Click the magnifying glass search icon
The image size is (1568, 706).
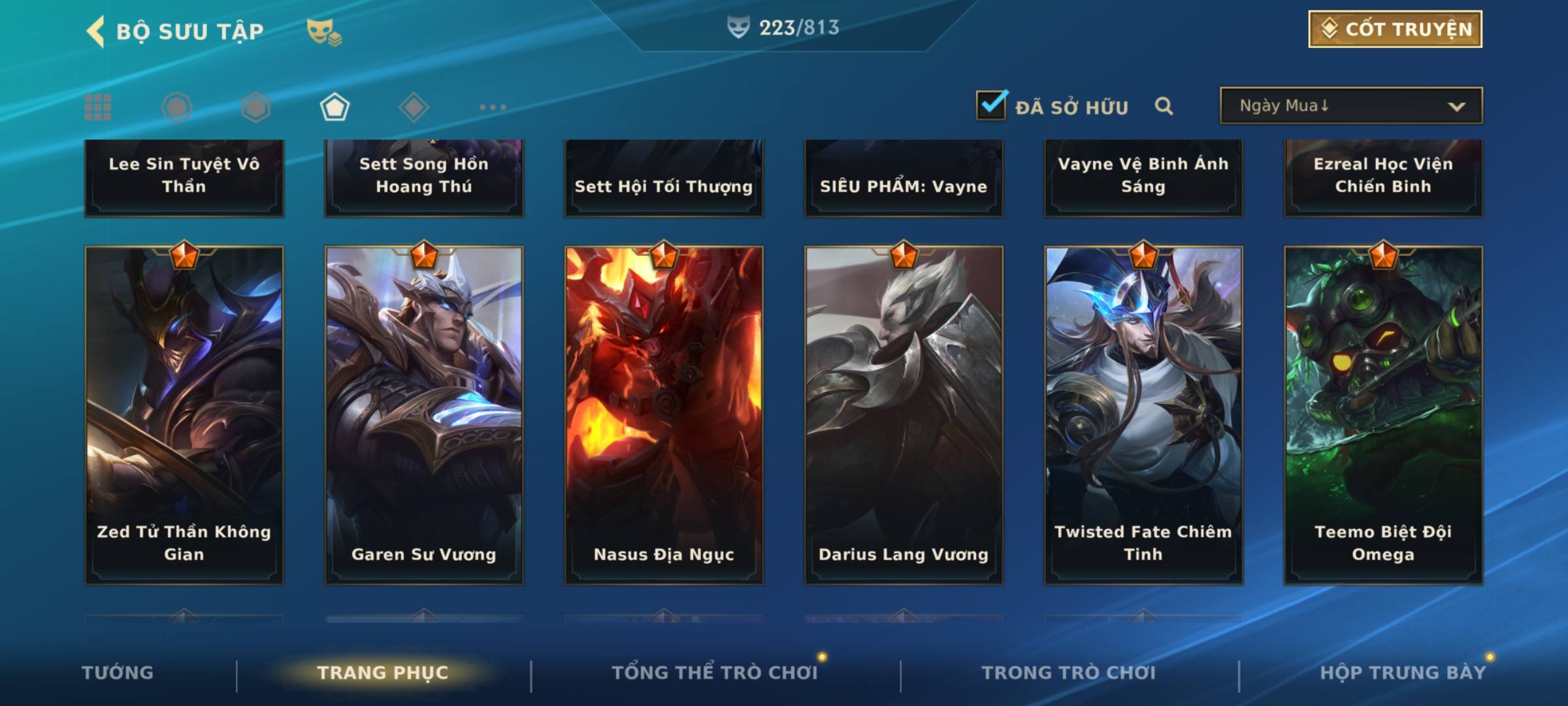click(1164, 106)
